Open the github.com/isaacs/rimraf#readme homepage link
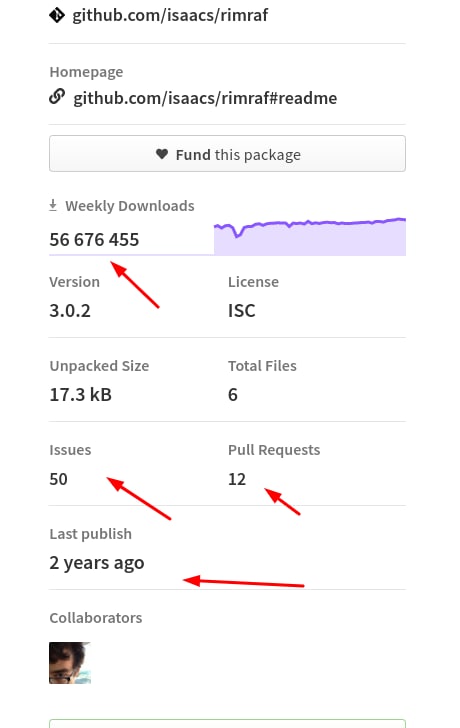This screenshot has height=728, width=460. pos(205,98)
